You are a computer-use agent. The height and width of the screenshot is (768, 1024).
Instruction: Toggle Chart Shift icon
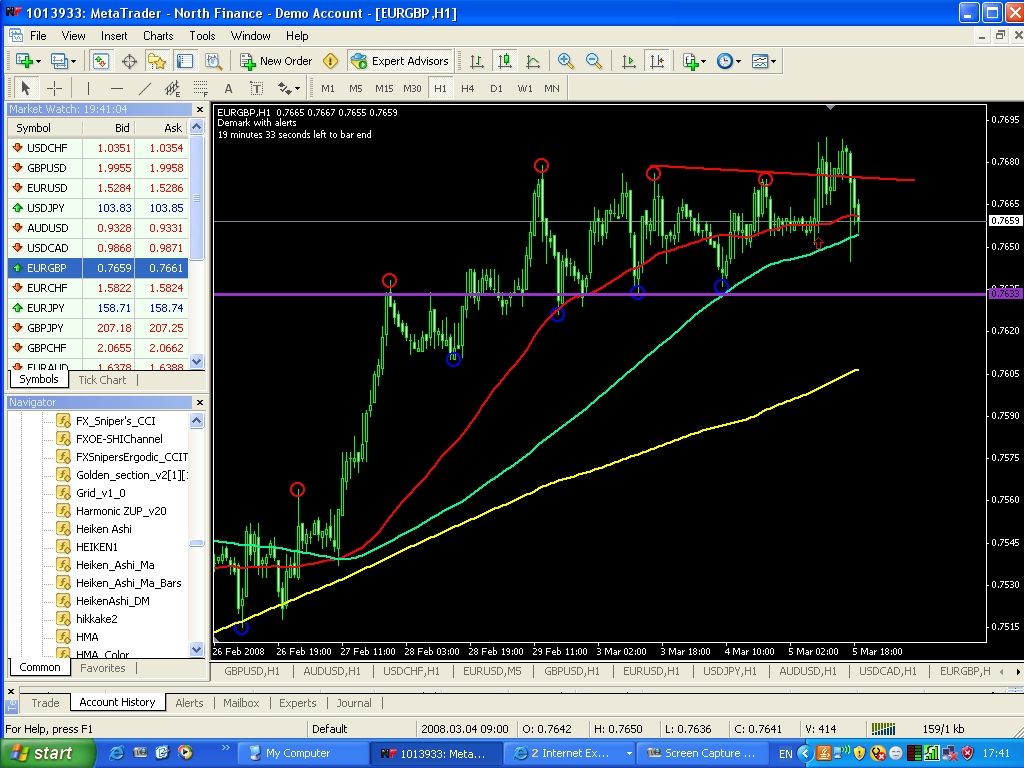pyautogui.click(x=656, y=61)
